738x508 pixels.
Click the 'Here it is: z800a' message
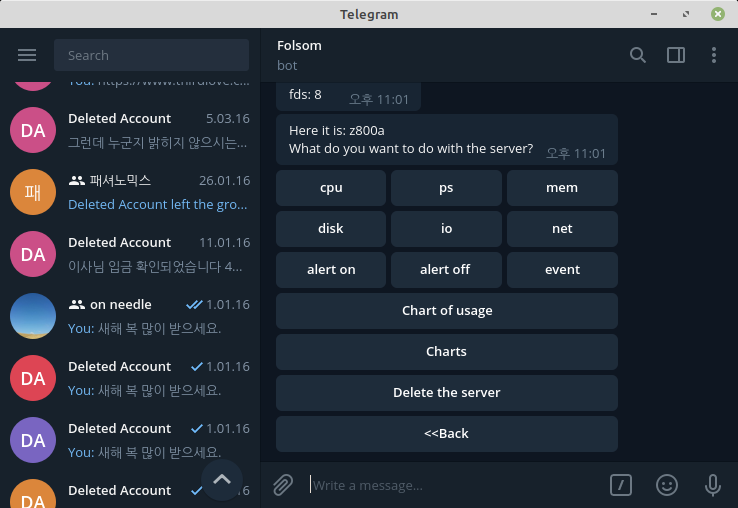[447, 139]
